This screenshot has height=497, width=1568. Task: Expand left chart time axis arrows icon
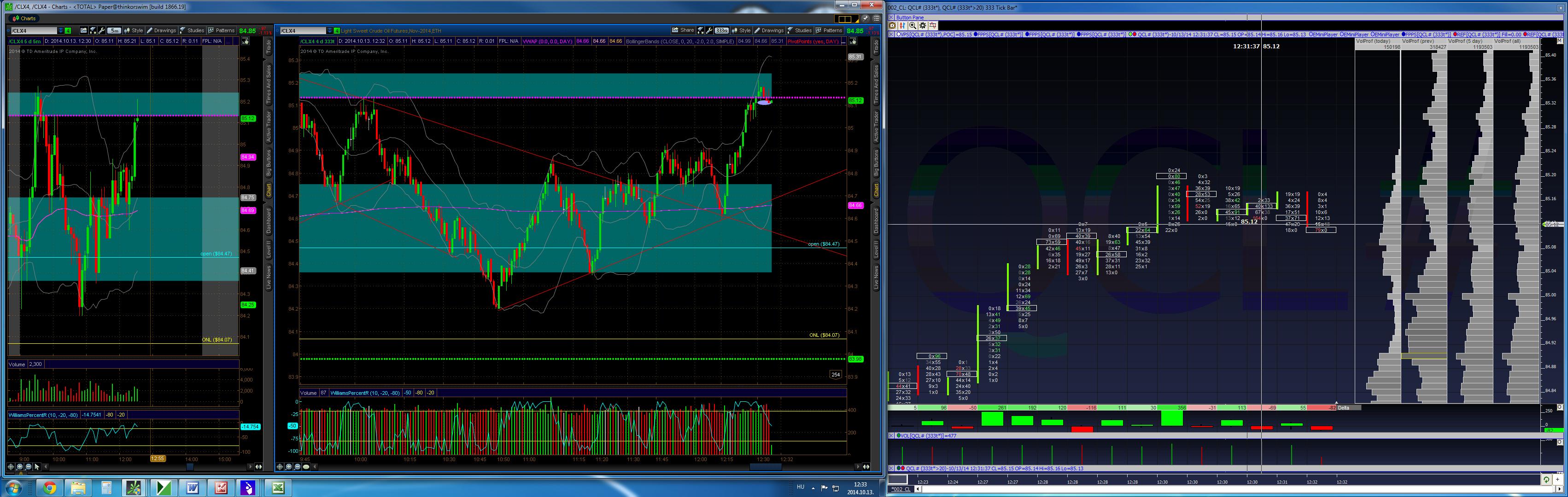259,467
